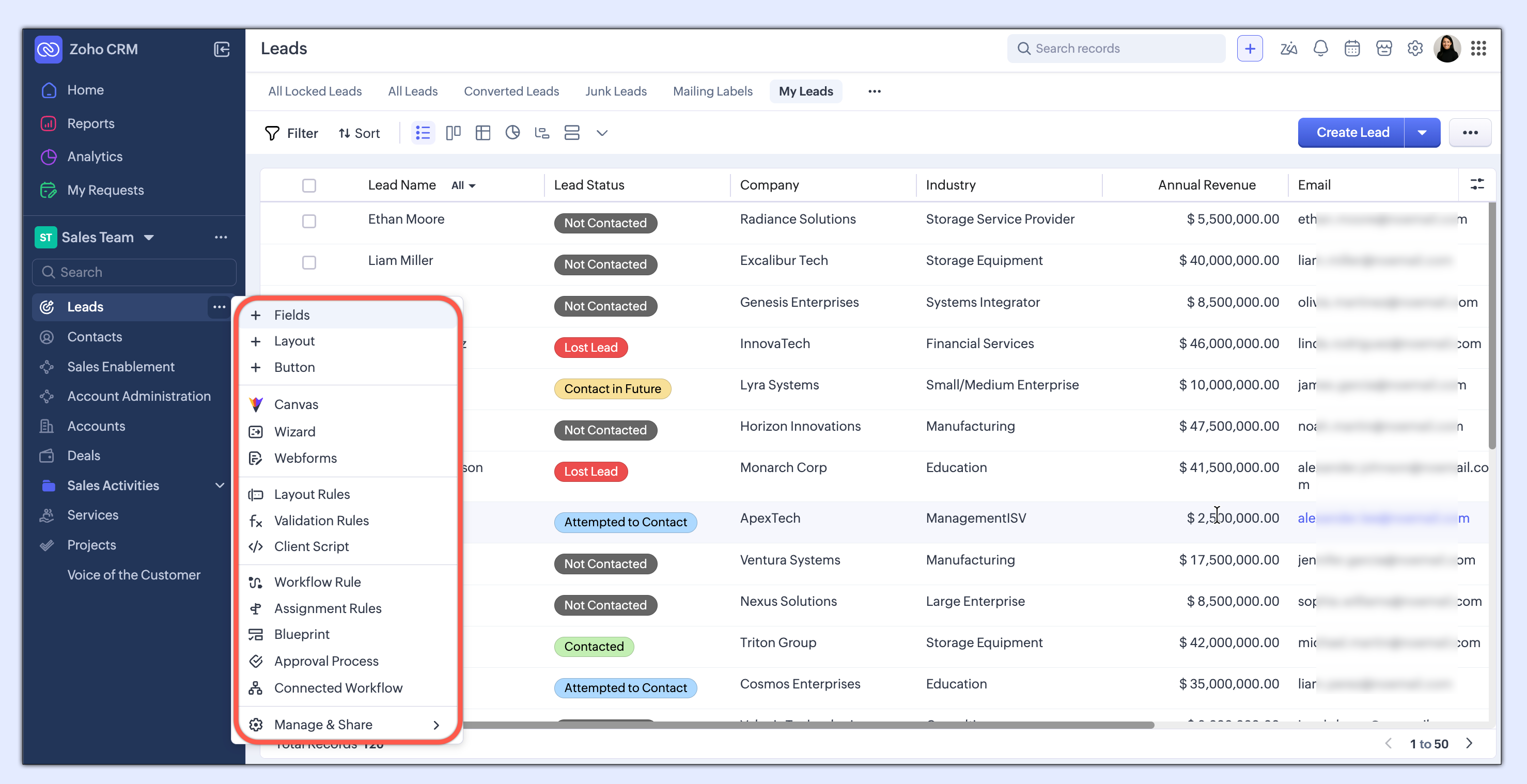Viewport: 1527px width, 784px height.
Task: Select the Ethan Moore row checkbox
Action: click(x=309, y=221)
